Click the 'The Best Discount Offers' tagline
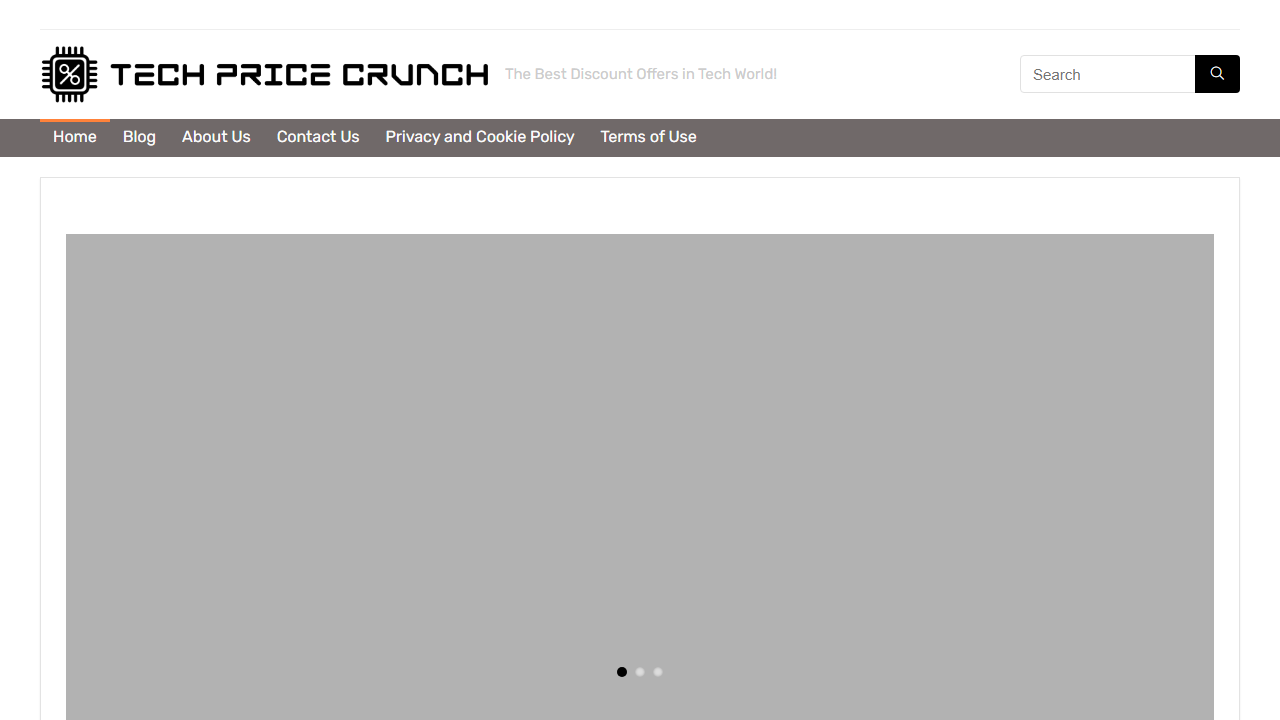The height and width of the screenshot is (720, 1280). click(x=640, y=74)
